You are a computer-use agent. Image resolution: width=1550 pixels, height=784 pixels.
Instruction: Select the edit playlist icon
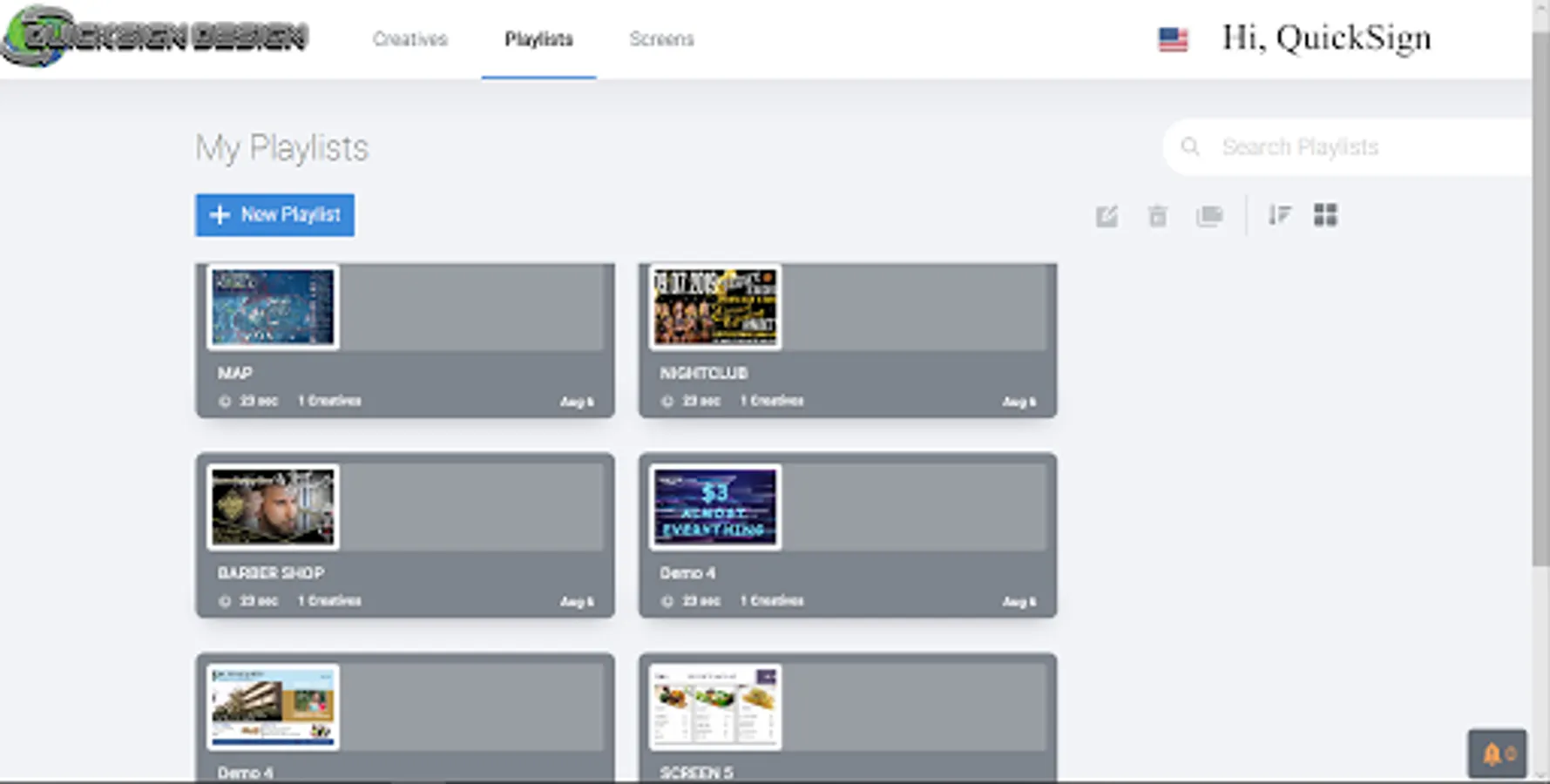1107,215
